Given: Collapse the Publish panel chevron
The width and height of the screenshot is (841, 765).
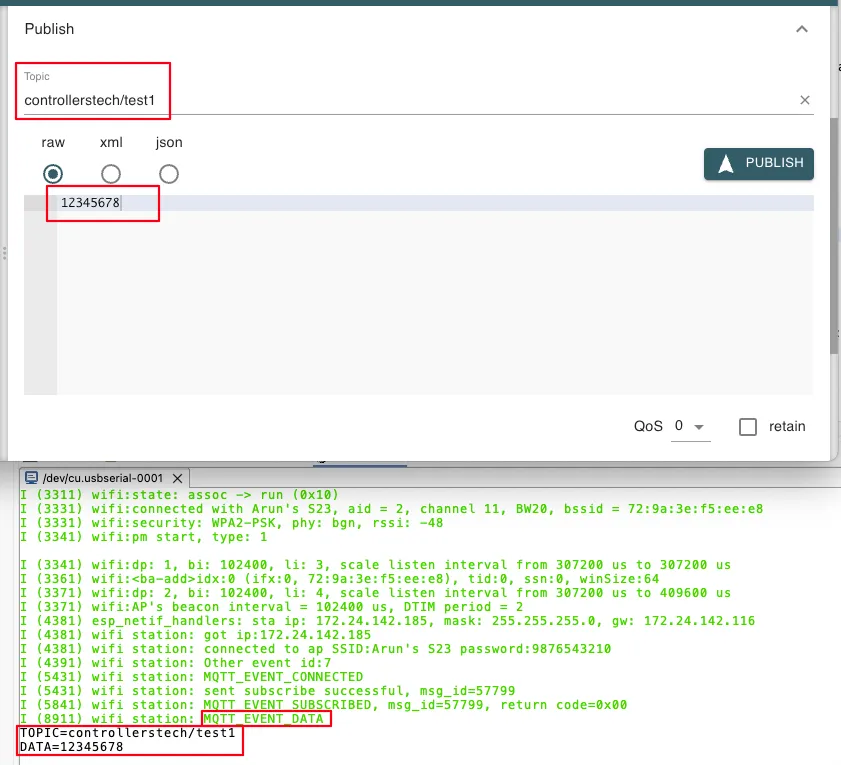Looking at the screenshot, I should point(801,29).
